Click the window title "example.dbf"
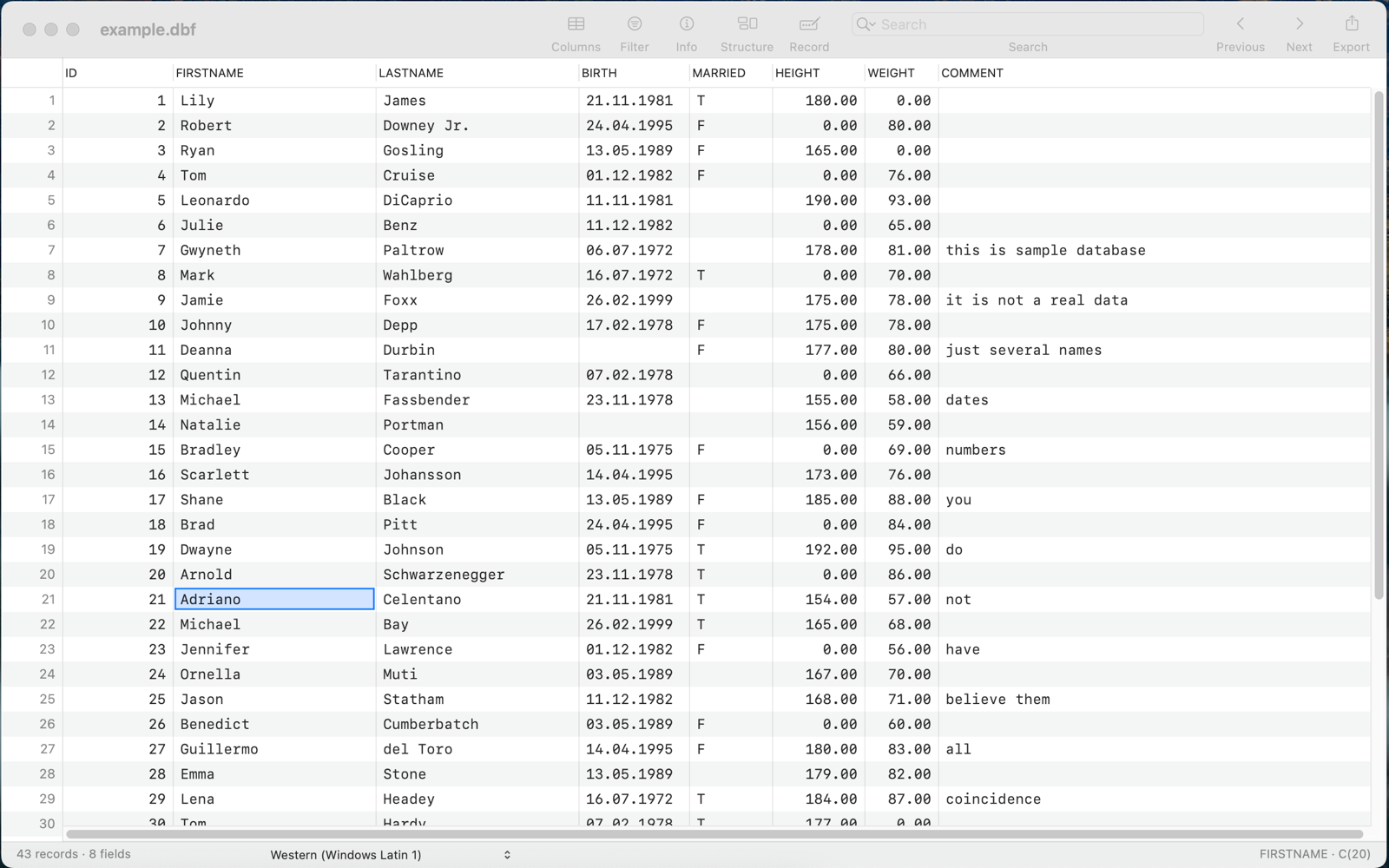The height and width of the screenshot is (868, 1389). (148, 30)
